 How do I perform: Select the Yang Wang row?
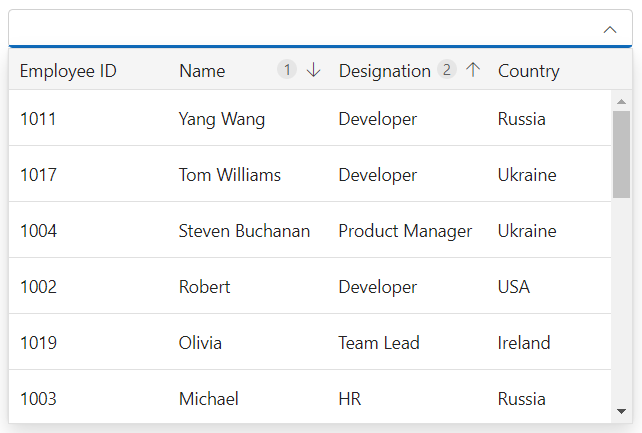222,119
